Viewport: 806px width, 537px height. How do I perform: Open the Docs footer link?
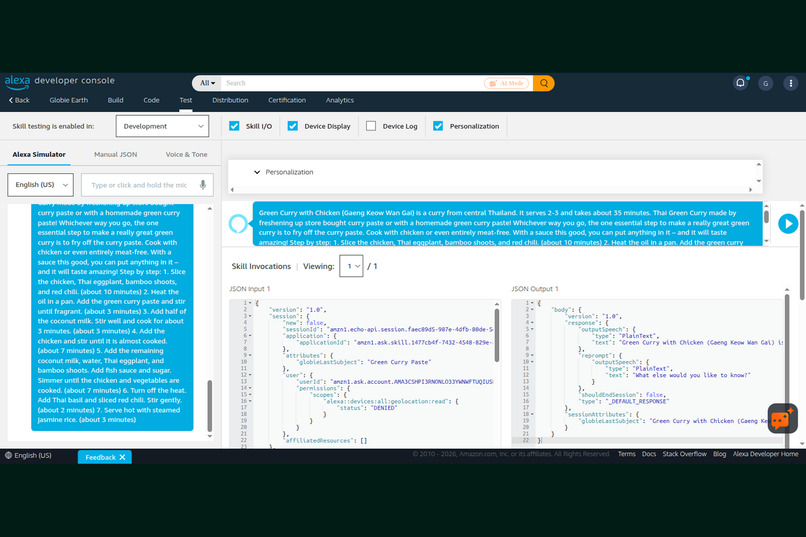tap(649, 454)
